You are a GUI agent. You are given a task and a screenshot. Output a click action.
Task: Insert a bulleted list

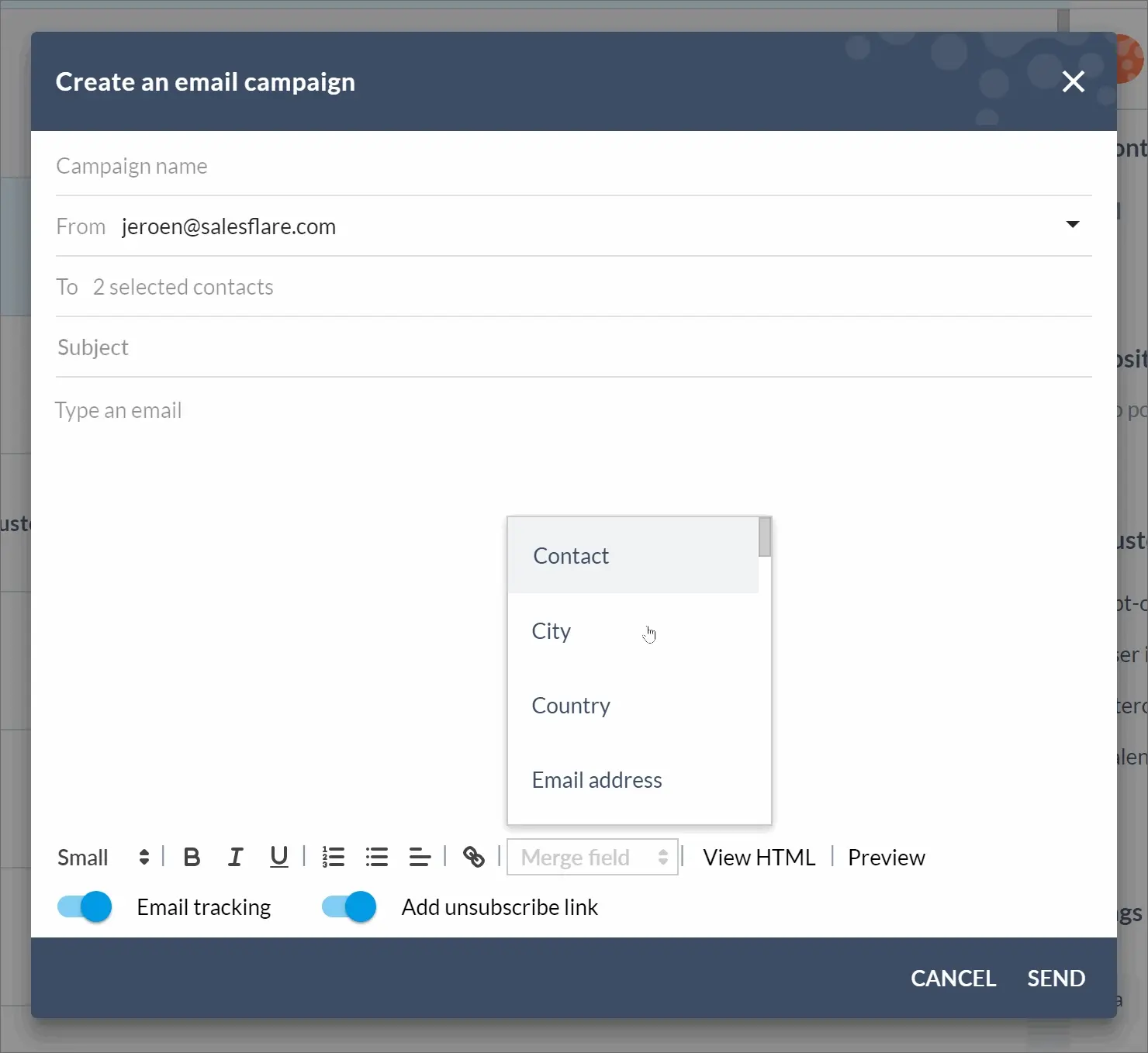377,857
